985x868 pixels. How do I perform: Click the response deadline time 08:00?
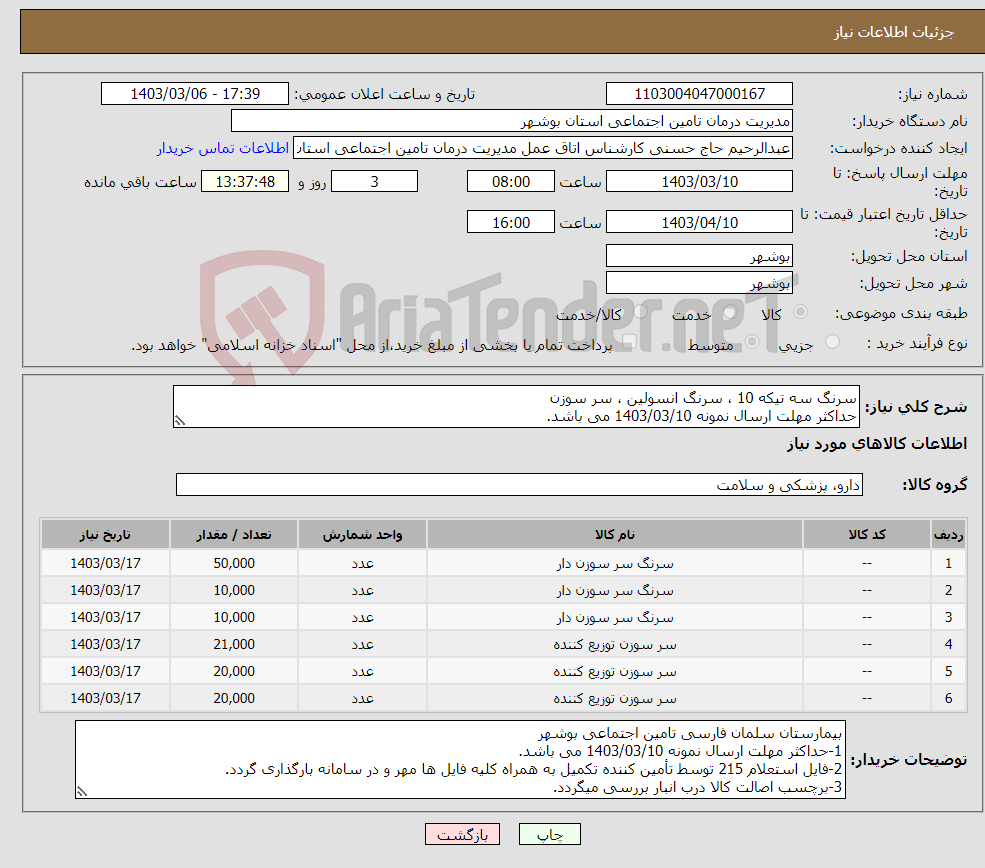[x=511, y=182]
